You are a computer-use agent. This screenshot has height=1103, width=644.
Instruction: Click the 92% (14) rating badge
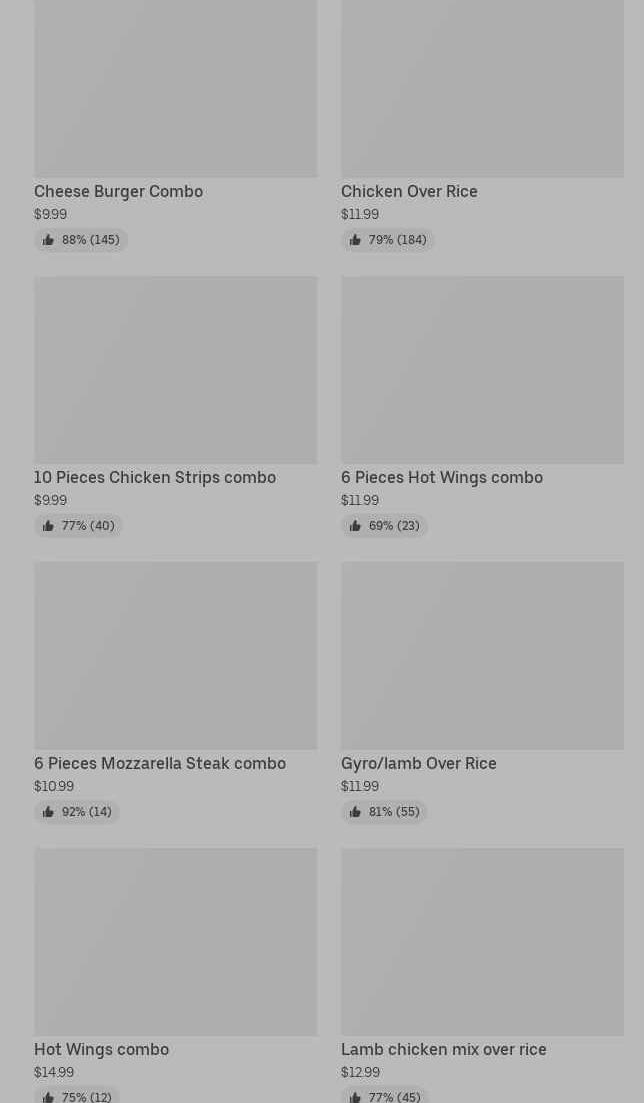click(x=77, y=812)
